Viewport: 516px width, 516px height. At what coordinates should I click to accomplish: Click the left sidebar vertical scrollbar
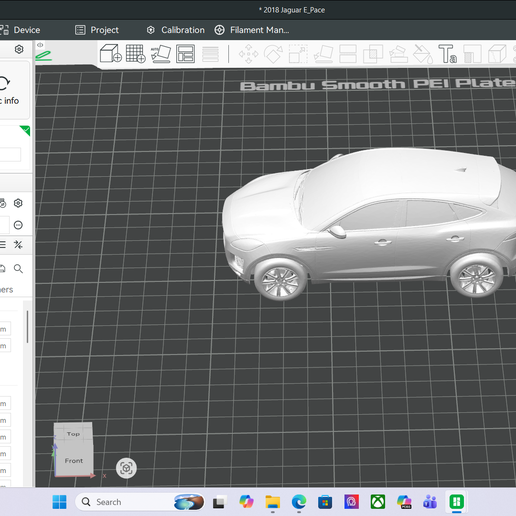click(27, 327)
